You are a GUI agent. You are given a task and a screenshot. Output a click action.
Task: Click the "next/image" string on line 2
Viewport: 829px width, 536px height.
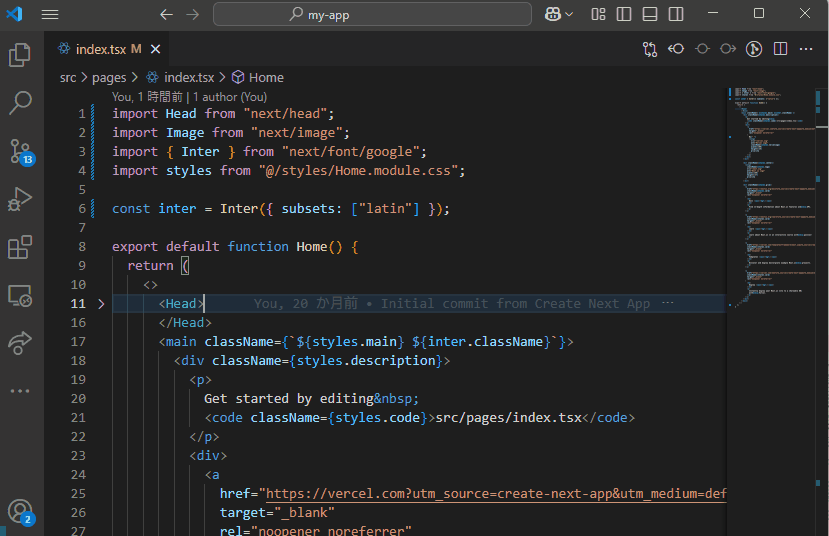coord(297,133)
